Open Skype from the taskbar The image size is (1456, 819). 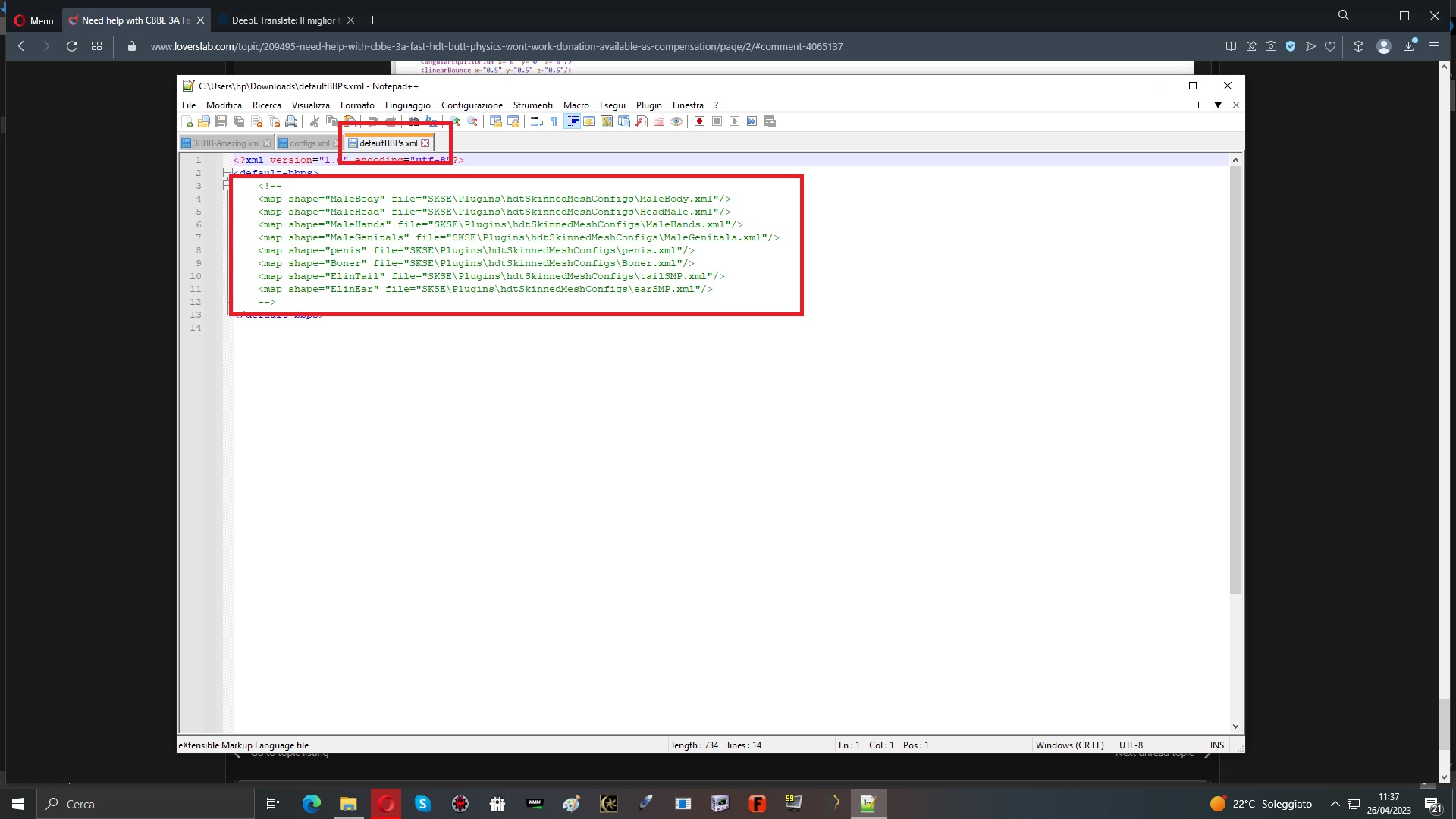tap(423, 804)
